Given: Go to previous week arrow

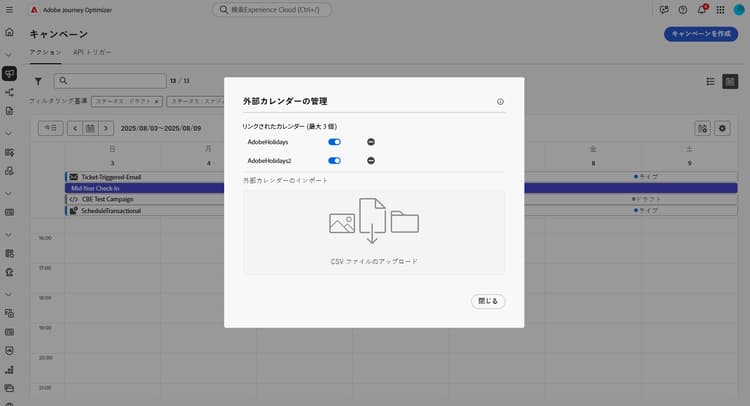Looking at the screenshot, I should (x=75, y=128).
